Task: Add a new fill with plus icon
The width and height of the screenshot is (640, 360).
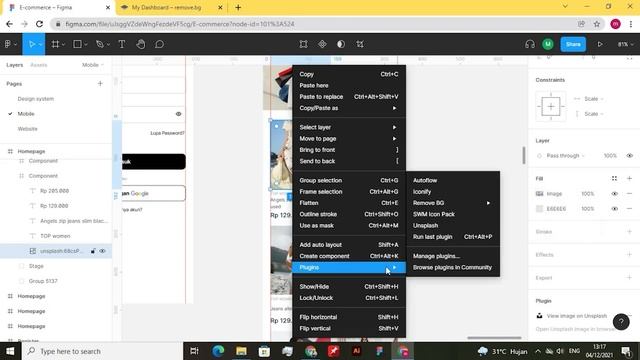Action: coord(629,178)
